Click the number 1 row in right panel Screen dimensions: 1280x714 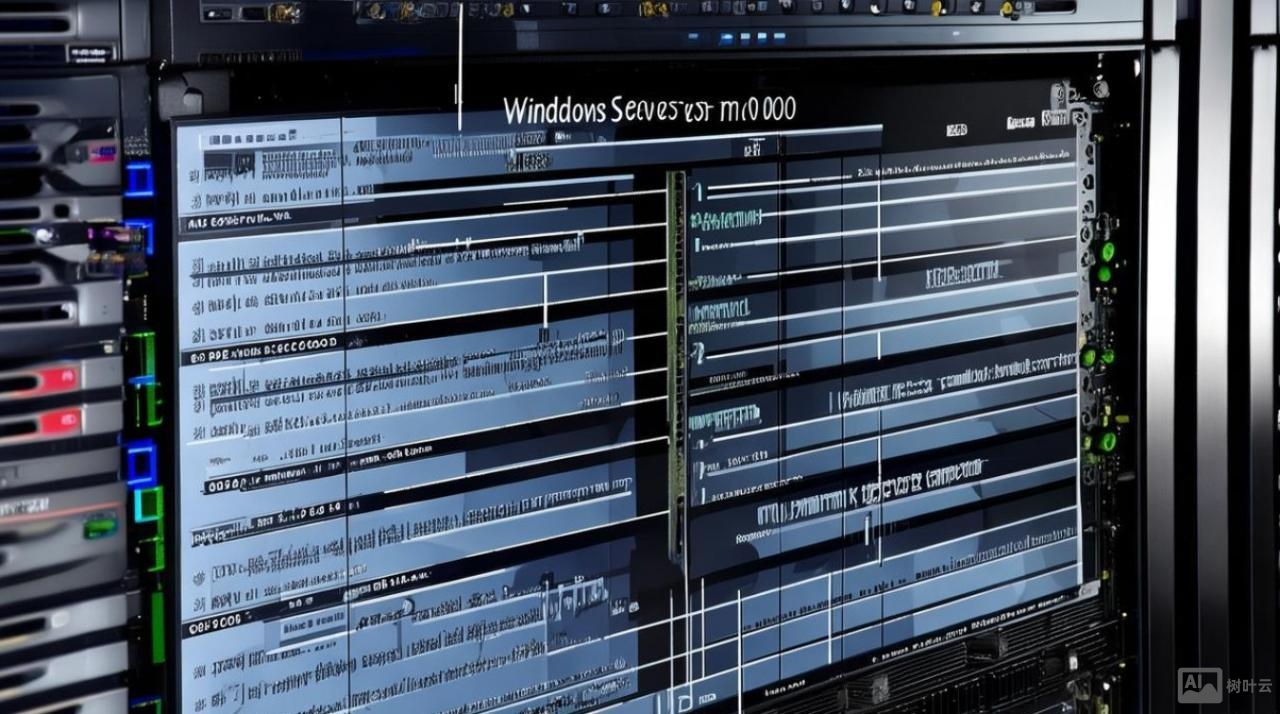699,192
